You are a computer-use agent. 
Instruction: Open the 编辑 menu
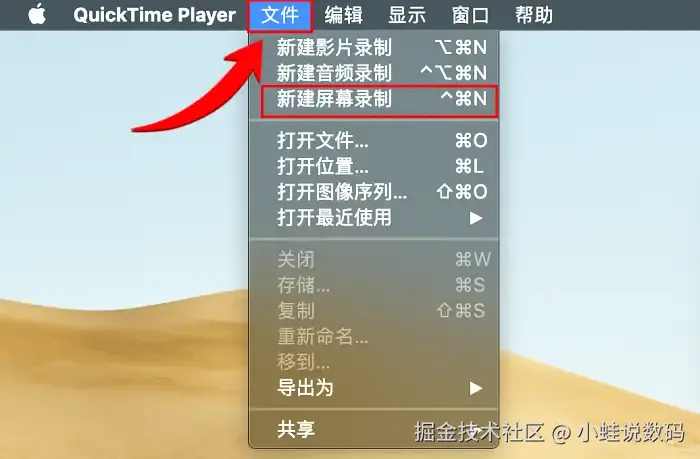(x=343, y=15)
